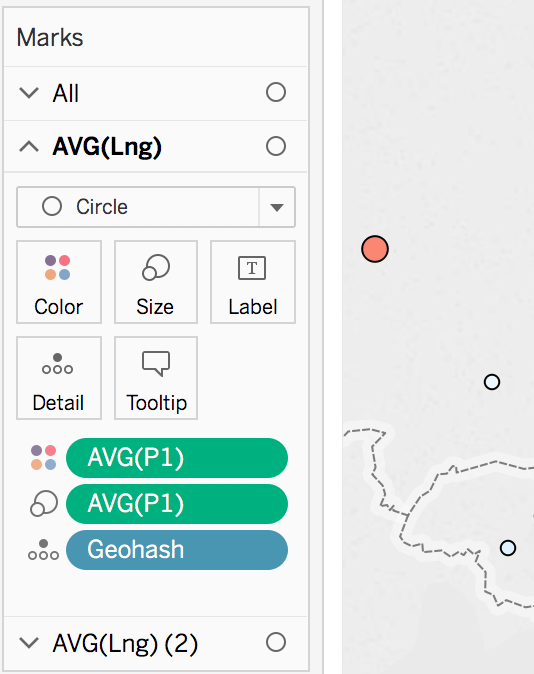Viewport: 534px width, 674px height.
Task: Click the first green AVG(P1) pill
Action: tap(177, 458)
